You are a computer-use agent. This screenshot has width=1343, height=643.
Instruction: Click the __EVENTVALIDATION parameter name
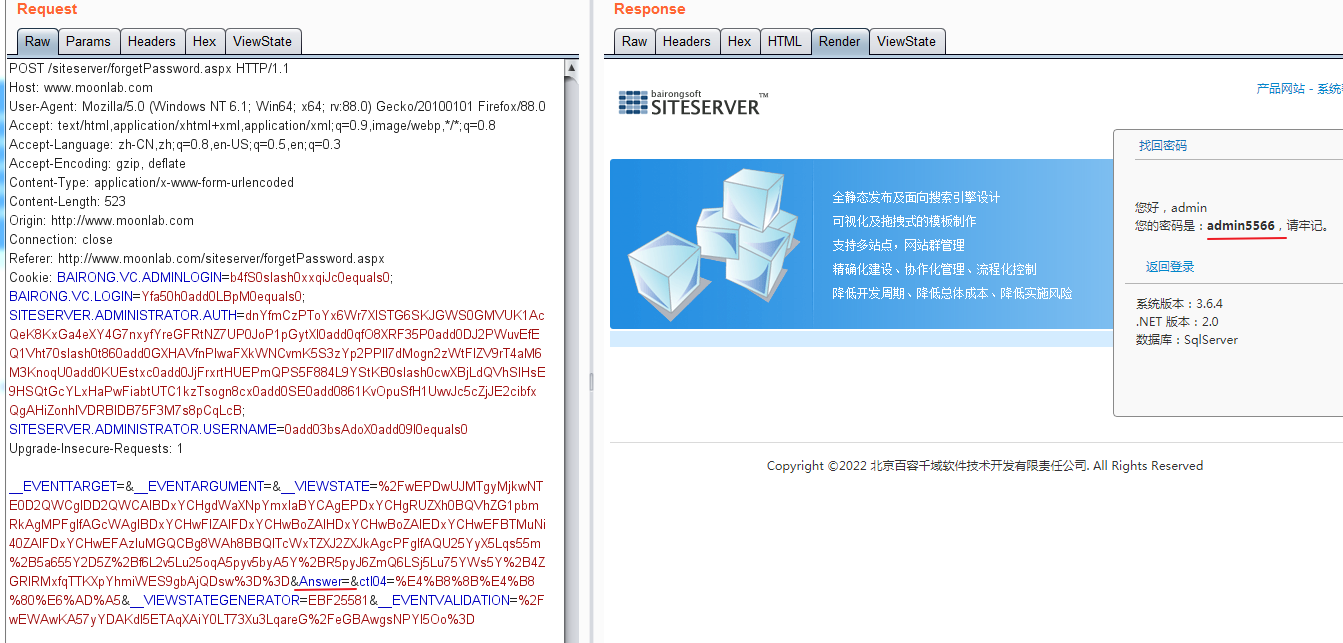pyautogui.click(x=446, y=601)
